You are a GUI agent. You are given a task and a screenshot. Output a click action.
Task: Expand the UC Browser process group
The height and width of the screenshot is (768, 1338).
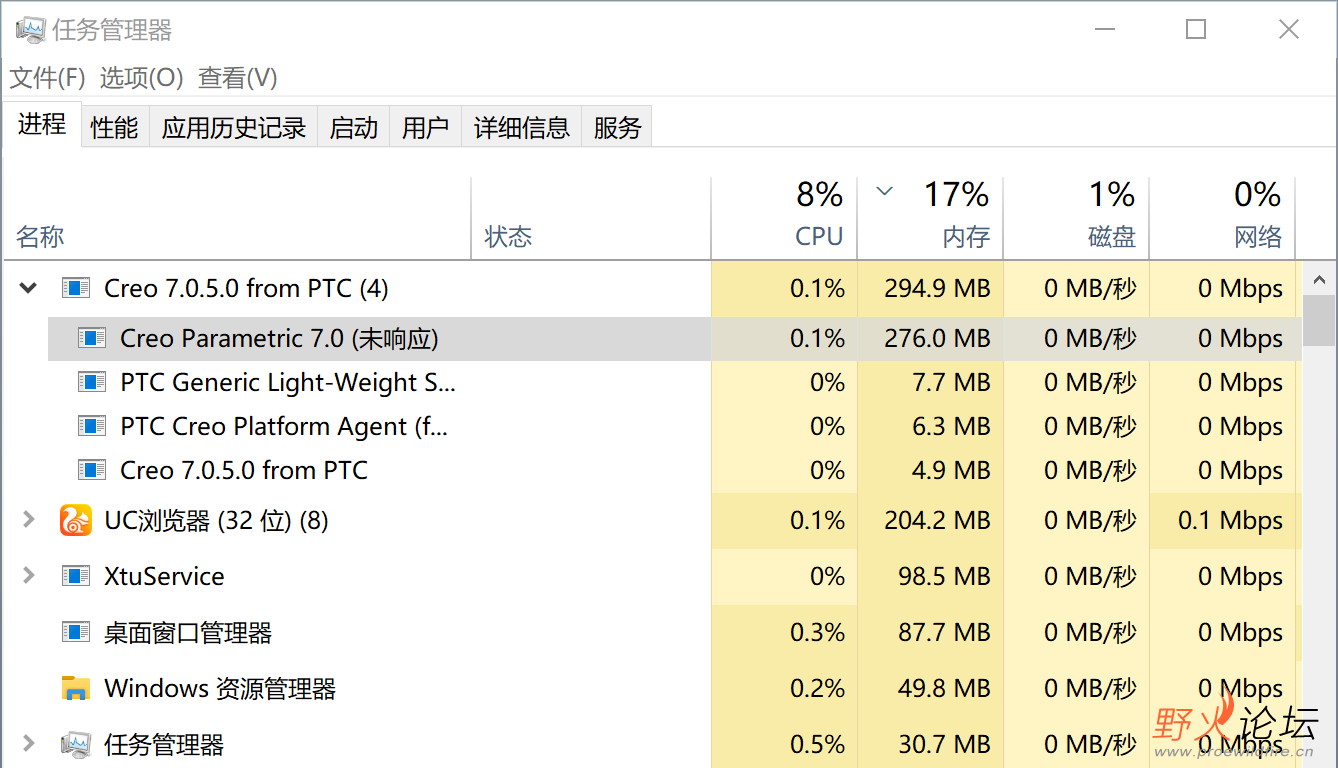29,520
